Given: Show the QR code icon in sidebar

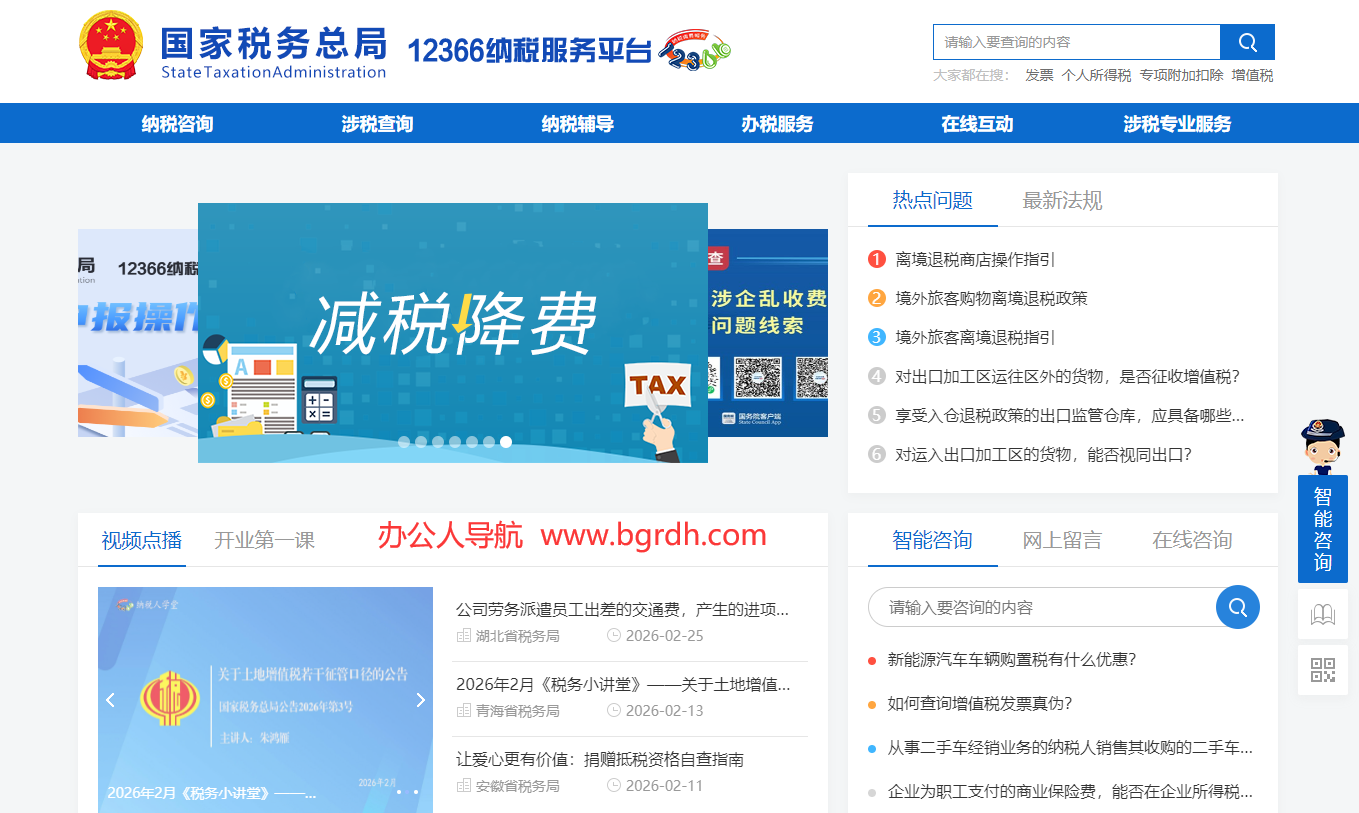Looking at the screenshot, I should [1323, 670].
